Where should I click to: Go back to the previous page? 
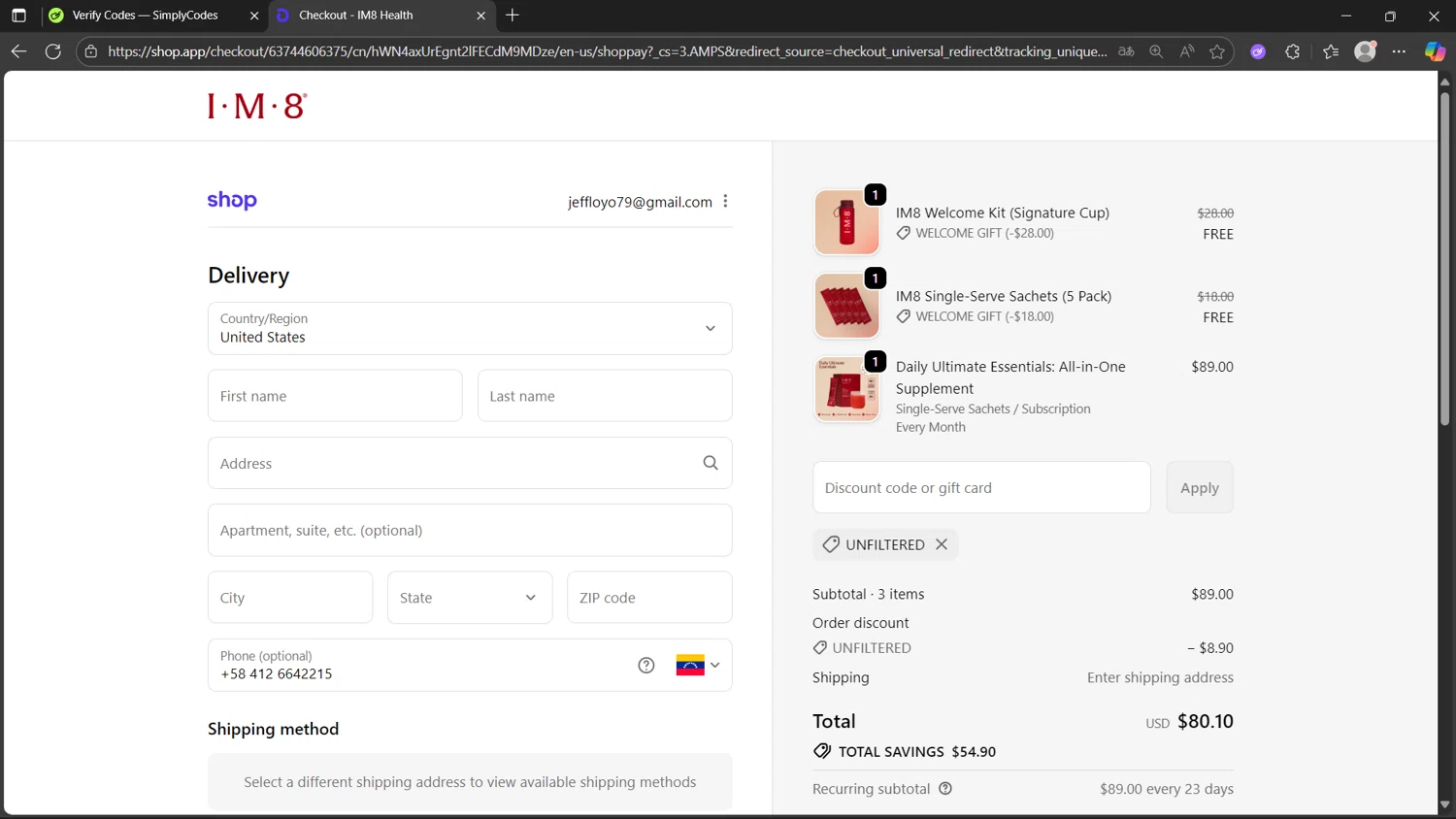[x=18, y=51]
